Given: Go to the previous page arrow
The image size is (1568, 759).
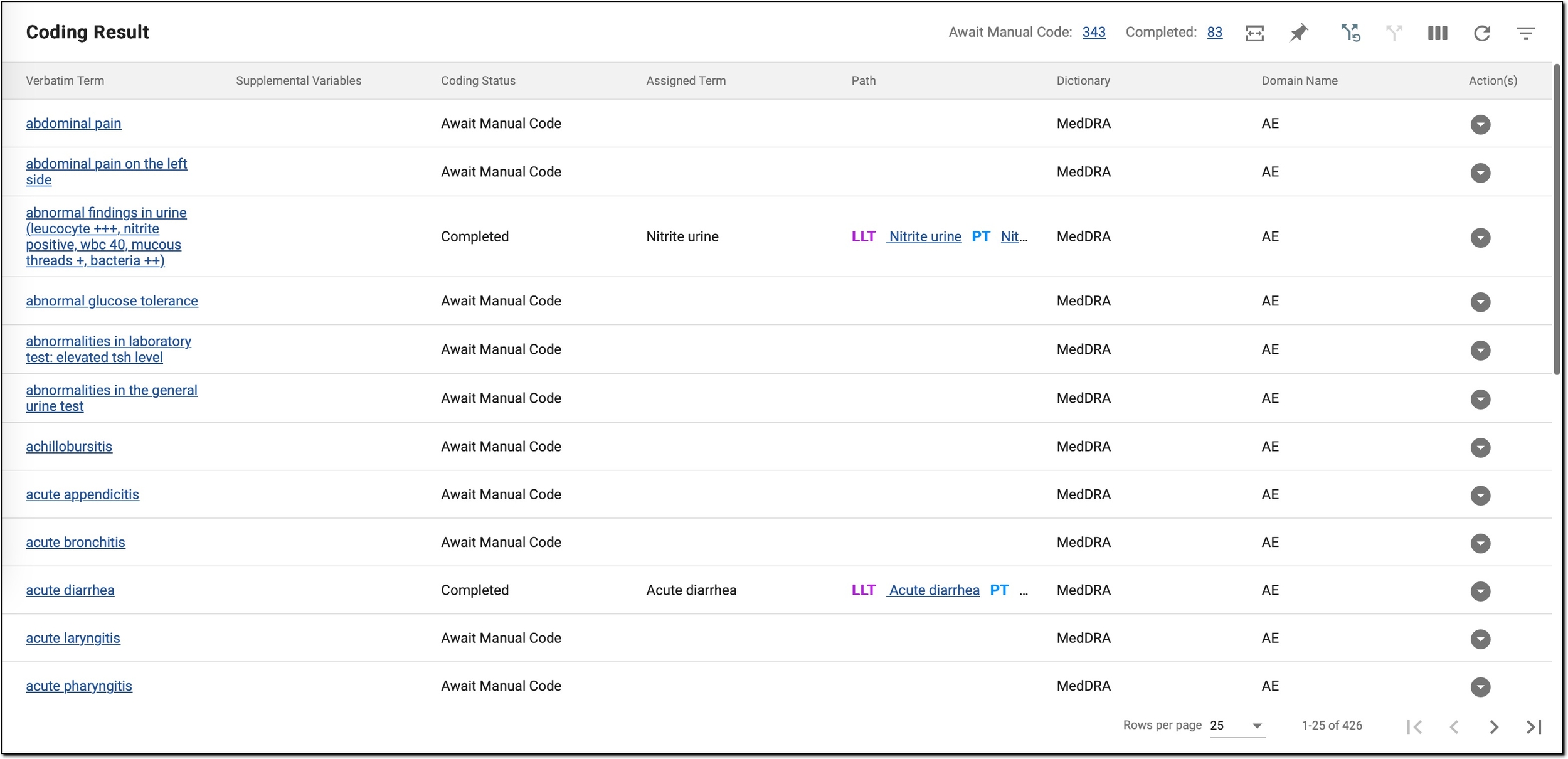Looking at the screenshot, I should (x=1454, y=726).
